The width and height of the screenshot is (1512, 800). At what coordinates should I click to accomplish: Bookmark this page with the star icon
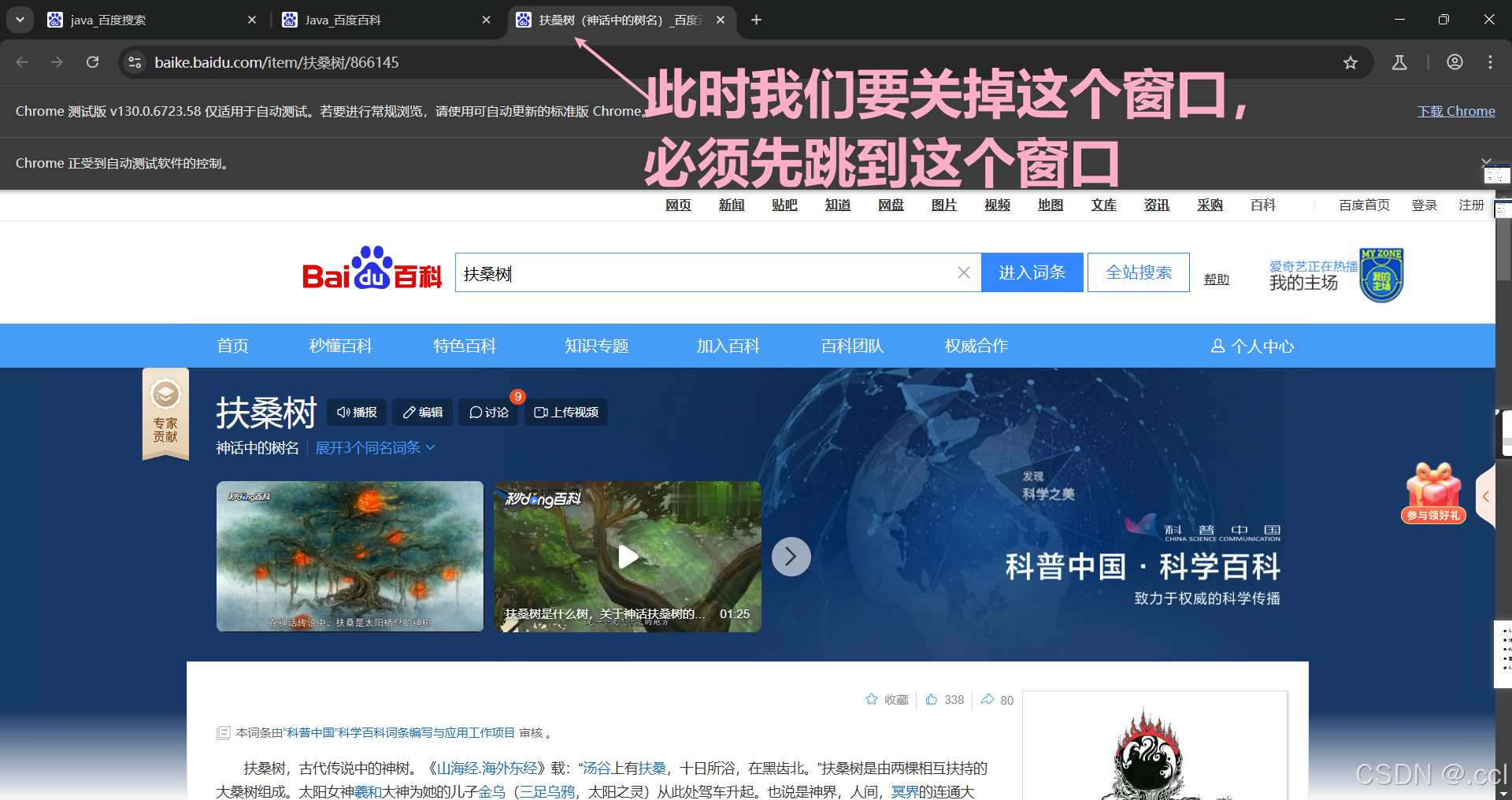tap(1351, 62)
